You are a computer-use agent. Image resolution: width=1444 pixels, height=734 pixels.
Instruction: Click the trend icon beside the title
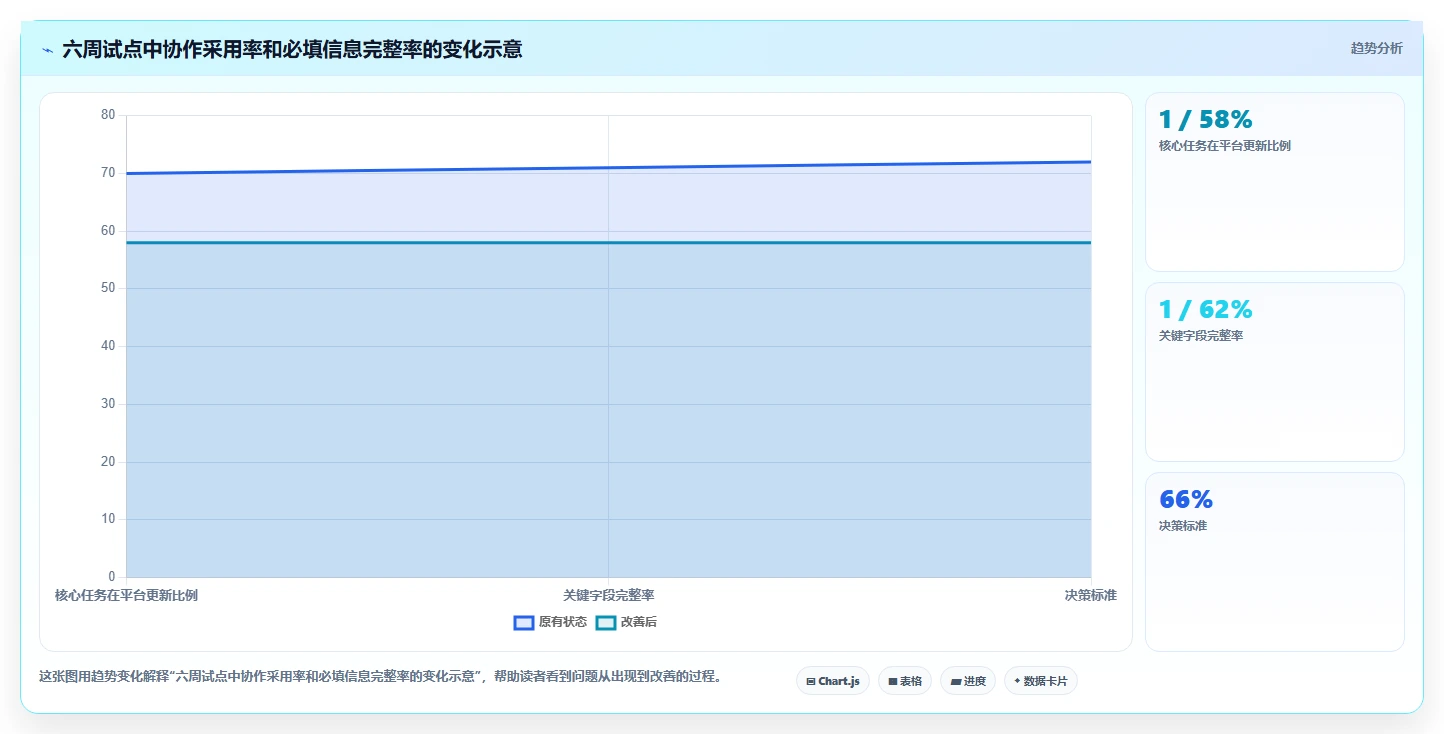[47, 50]
